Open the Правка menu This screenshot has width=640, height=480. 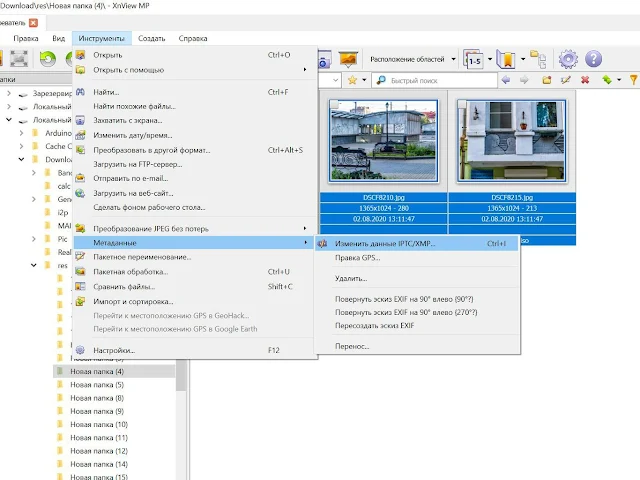[x=26, y=38]
